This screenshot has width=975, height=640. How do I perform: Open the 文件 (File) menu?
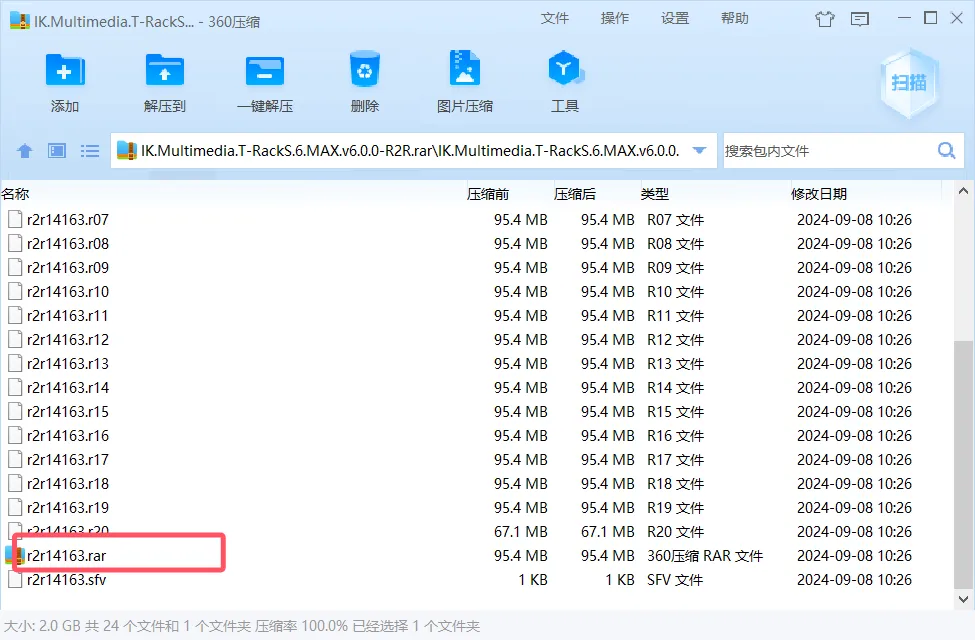tap(555, 18)
